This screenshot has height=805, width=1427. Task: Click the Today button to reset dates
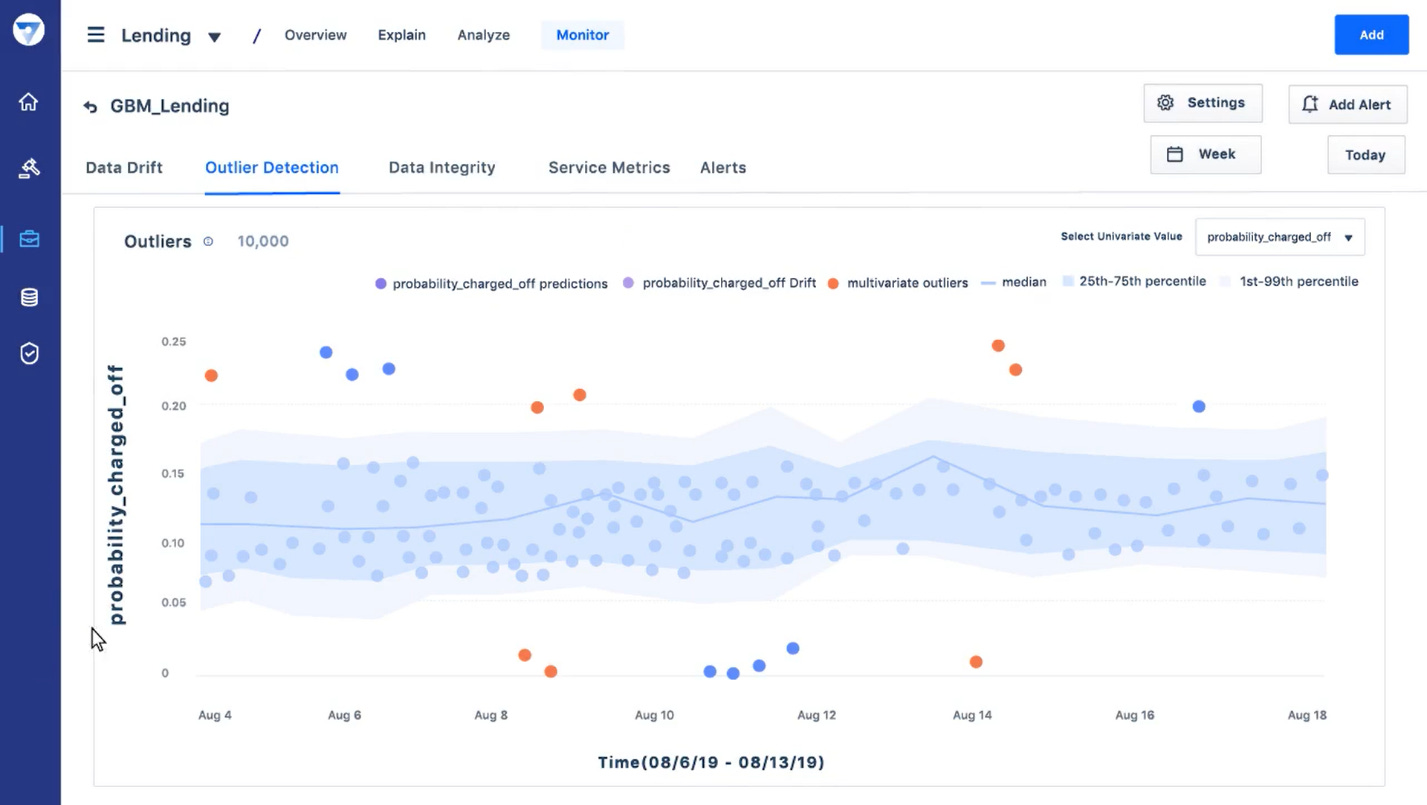(x=1366, y=155)
